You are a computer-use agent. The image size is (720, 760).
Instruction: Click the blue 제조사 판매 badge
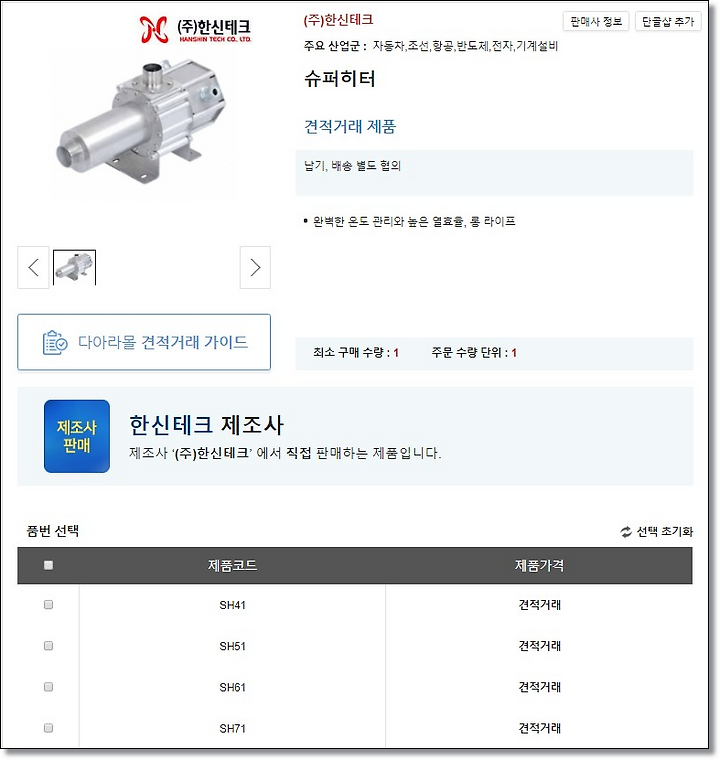pyautogui.click(x=77, y=436)
